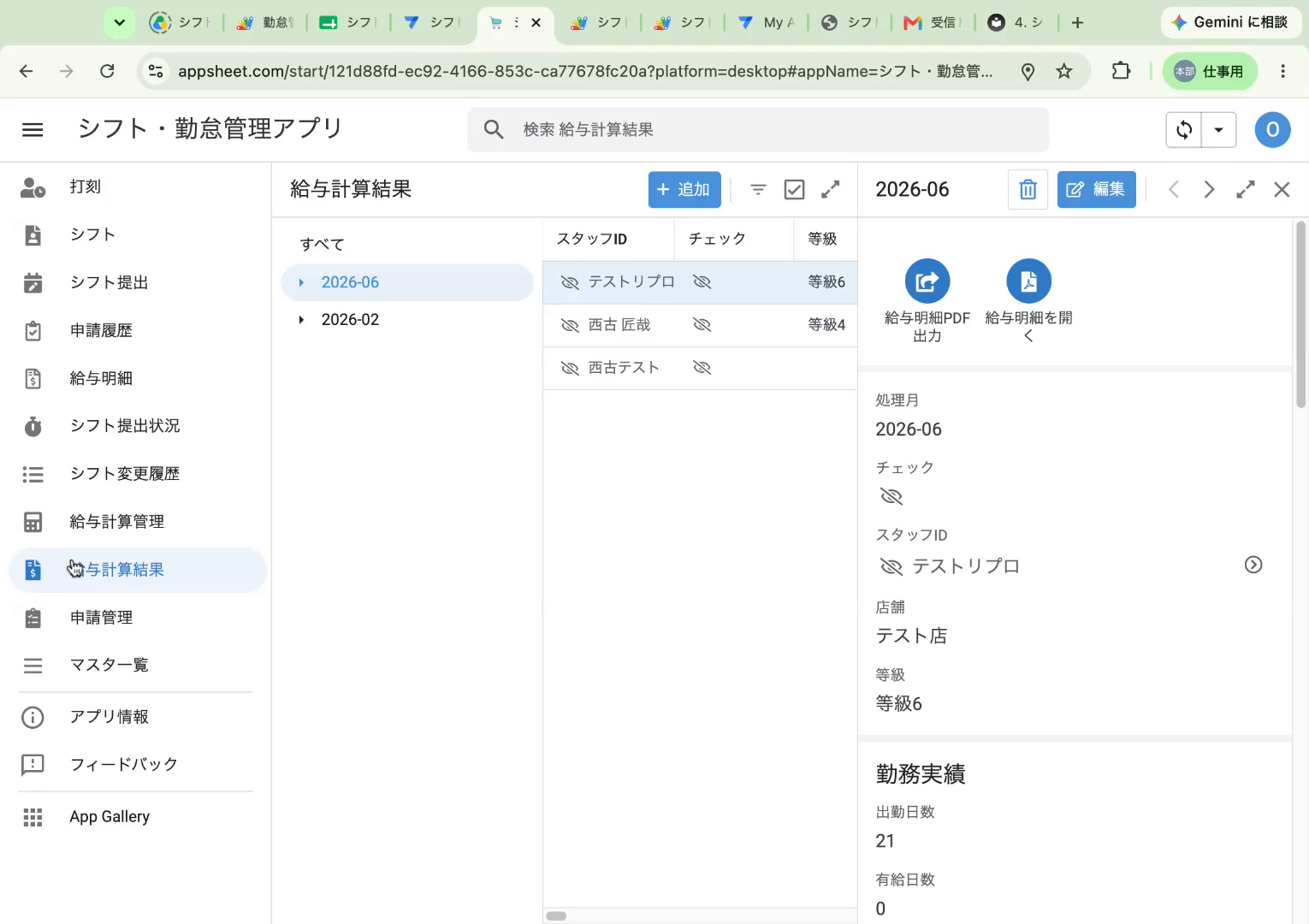Expand the 給与計算結果 list to fullscreen
Image resolution: width=1309 pixels, height=924 pixels.
(x=831, y=189)
